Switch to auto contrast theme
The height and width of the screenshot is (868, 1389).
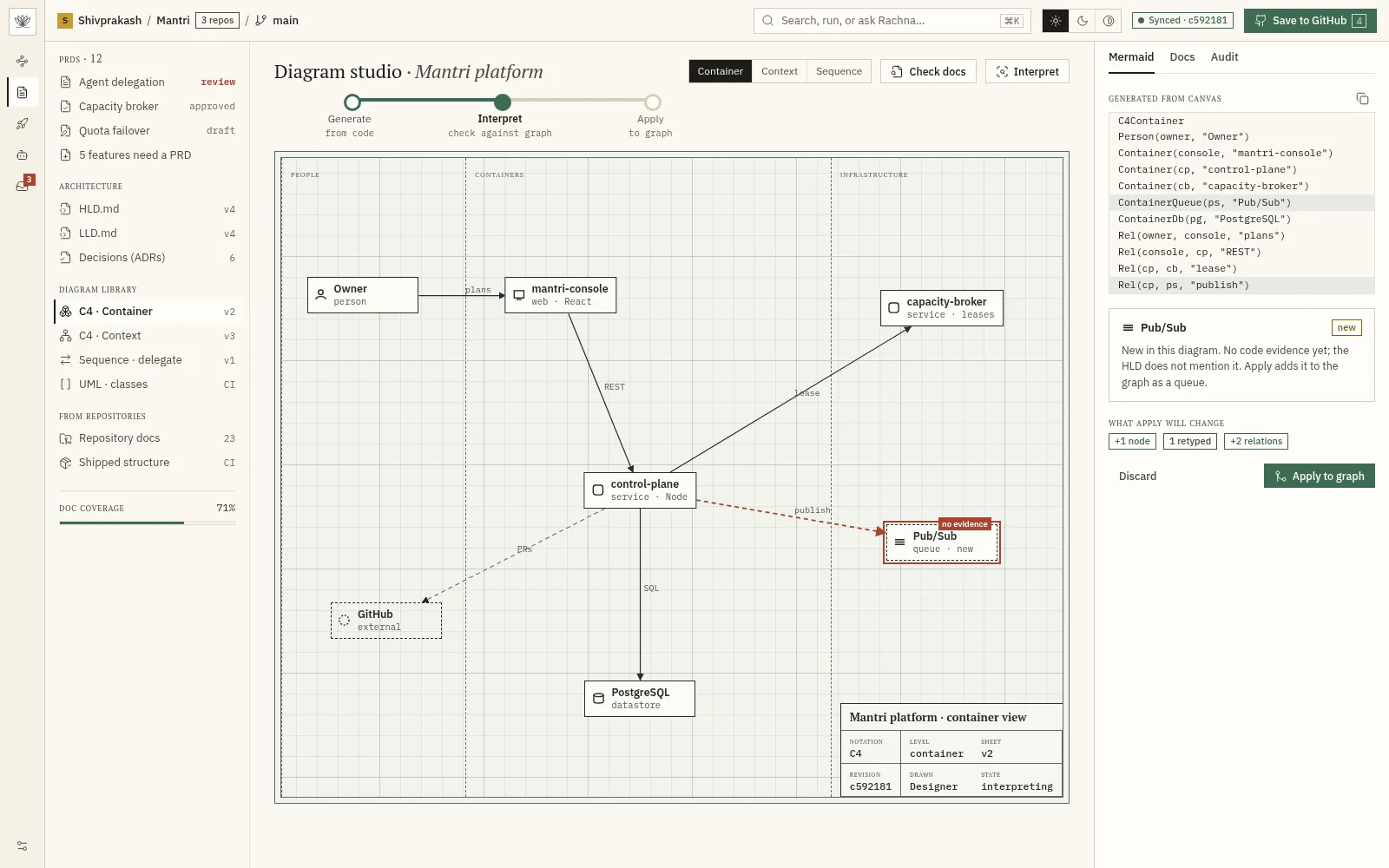click(x=1109, y=21)
